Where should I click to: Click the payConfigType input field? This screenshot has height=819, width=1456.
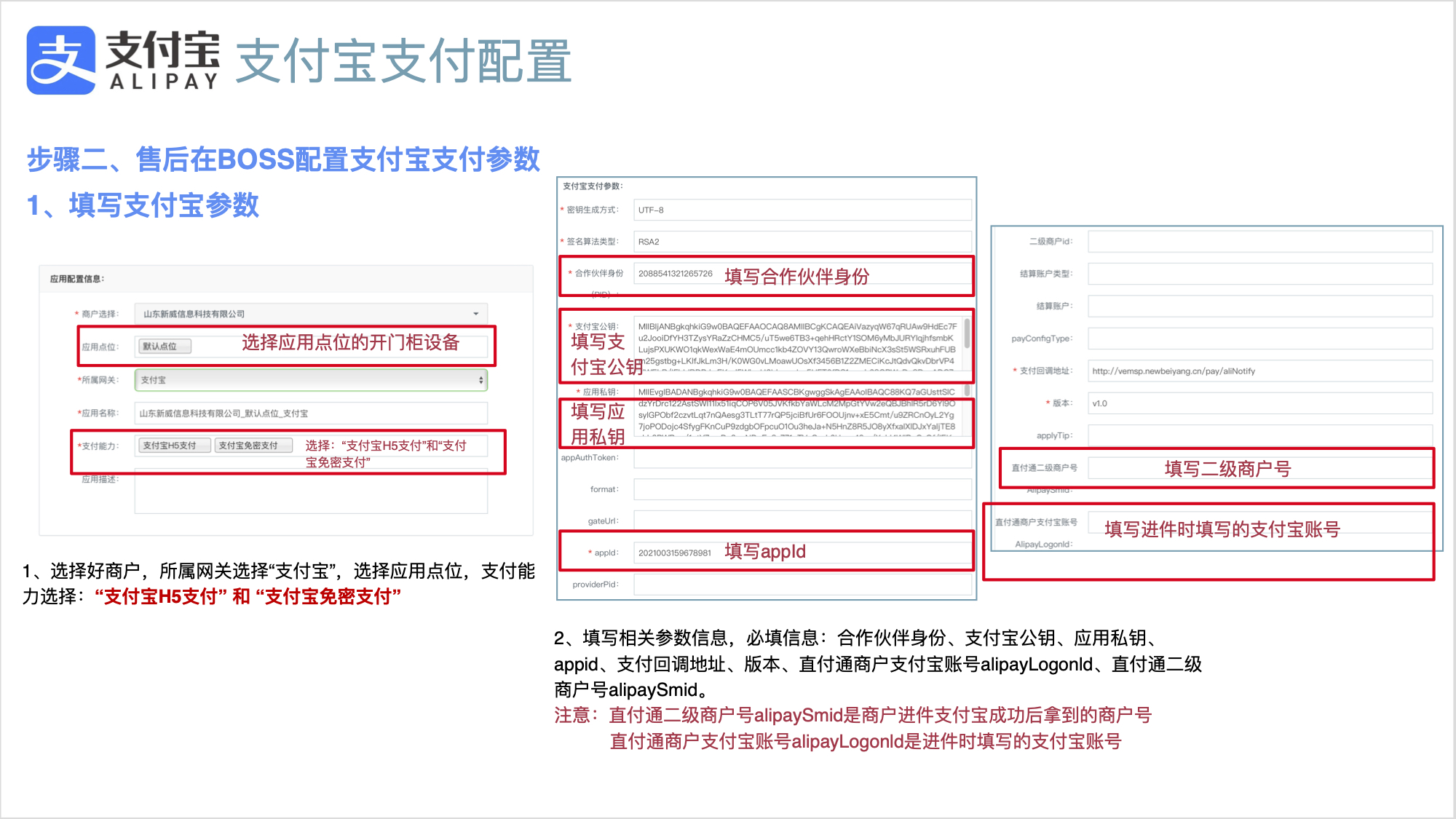1260,339
